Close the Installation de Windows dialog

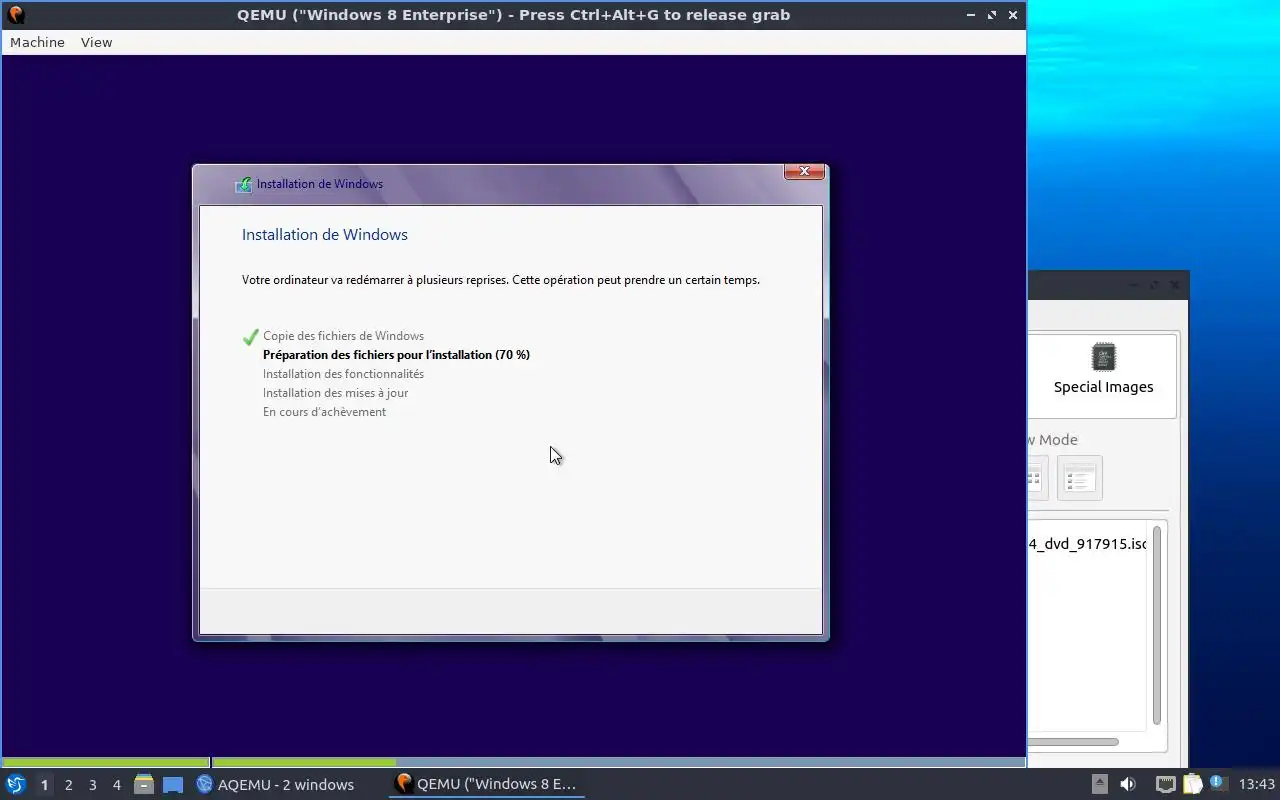[804, 172]
